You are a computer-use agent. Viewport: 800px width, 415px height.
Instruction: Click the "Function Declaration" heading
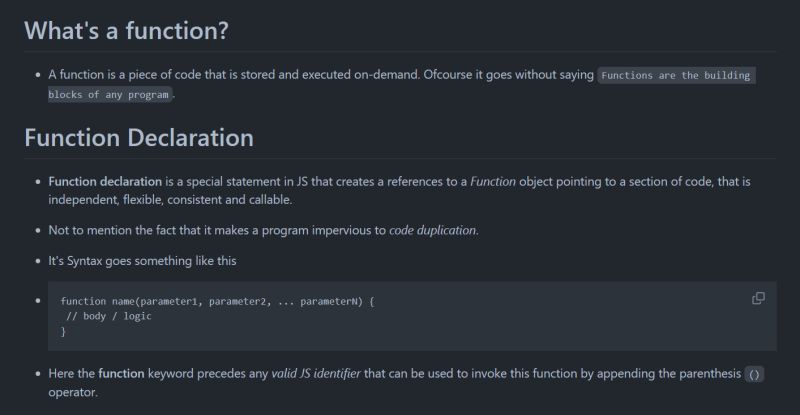click(x=139, y=138)
